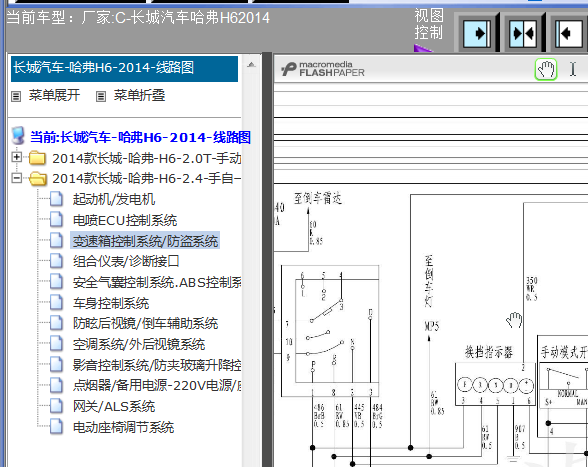Viewport: 588px width, 467px height.
Task: Click 菜单展开 to expand all menus
Action: [x=54, y=95]
